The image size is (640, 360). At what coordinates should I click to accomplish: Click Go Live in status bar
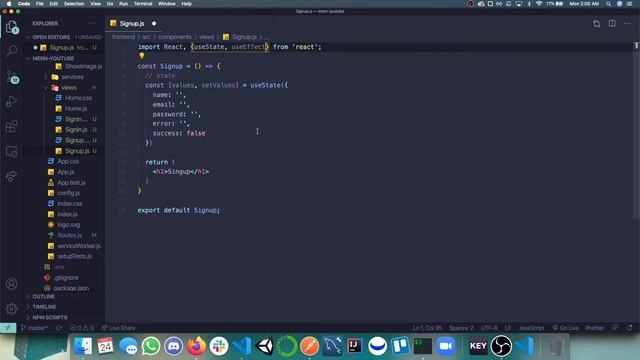coord(565,328)
